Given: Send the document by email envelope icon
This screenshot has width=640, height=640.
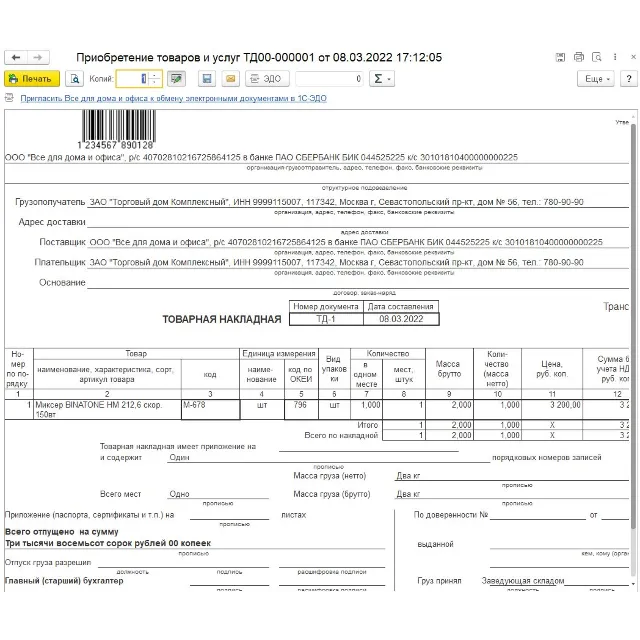Looking at the screenshot, I should (x=231, y=79).
